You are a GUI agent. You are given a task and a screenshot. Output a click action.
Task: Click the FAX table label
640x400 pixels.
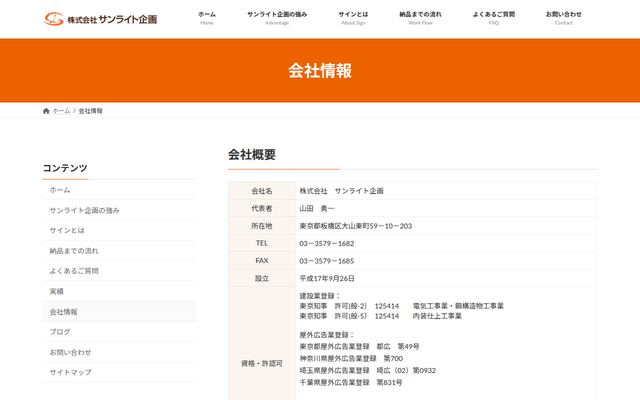click(262, 260)
